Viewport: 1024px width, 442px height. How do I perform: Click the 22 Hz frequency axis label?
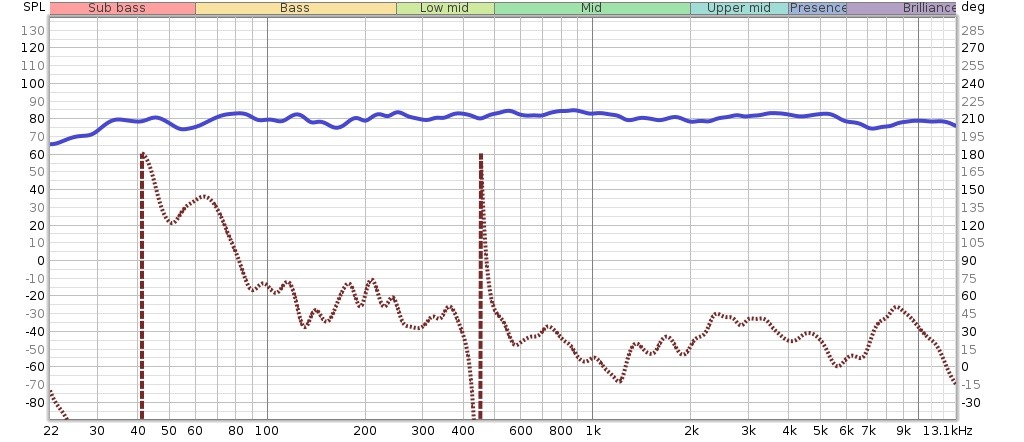(x=50, y=431)
